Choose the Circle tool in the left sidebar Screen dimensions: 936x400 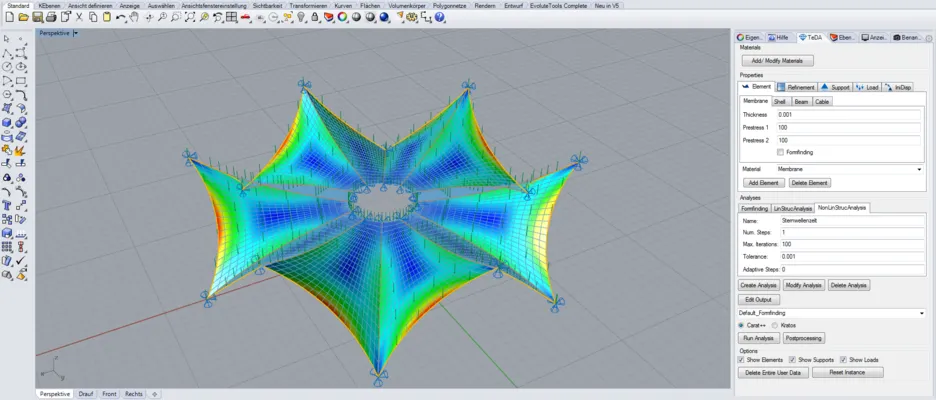coord(7,66)
